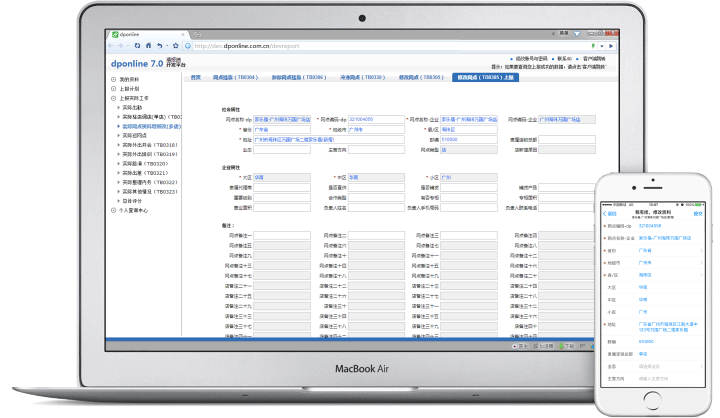Switch to the TB0306 tab
Screen dimensions: 720x418
(298, 77)
